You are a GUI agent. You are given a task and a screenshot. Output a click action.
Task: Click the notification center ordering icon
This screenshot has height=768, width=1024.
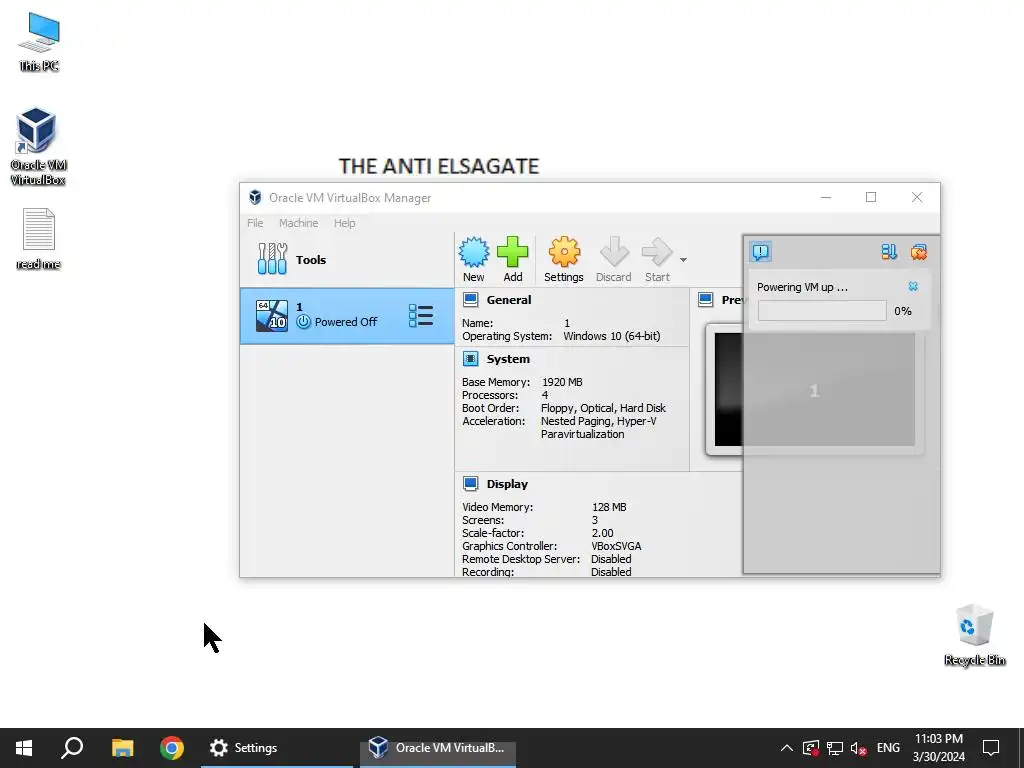[x=889, y=251]
